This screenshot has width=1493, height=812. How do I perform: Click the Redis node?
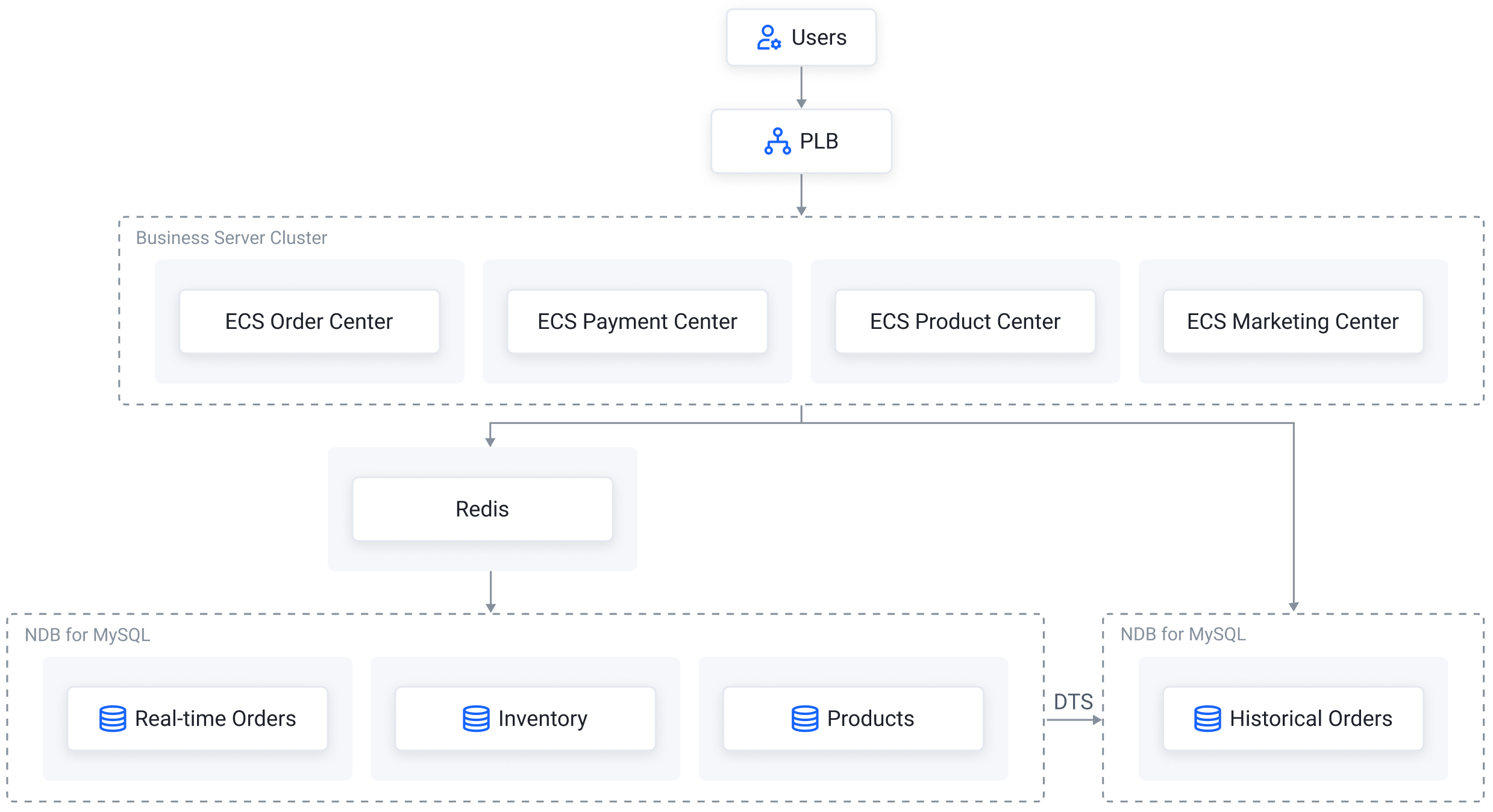(x=482, y=509)
